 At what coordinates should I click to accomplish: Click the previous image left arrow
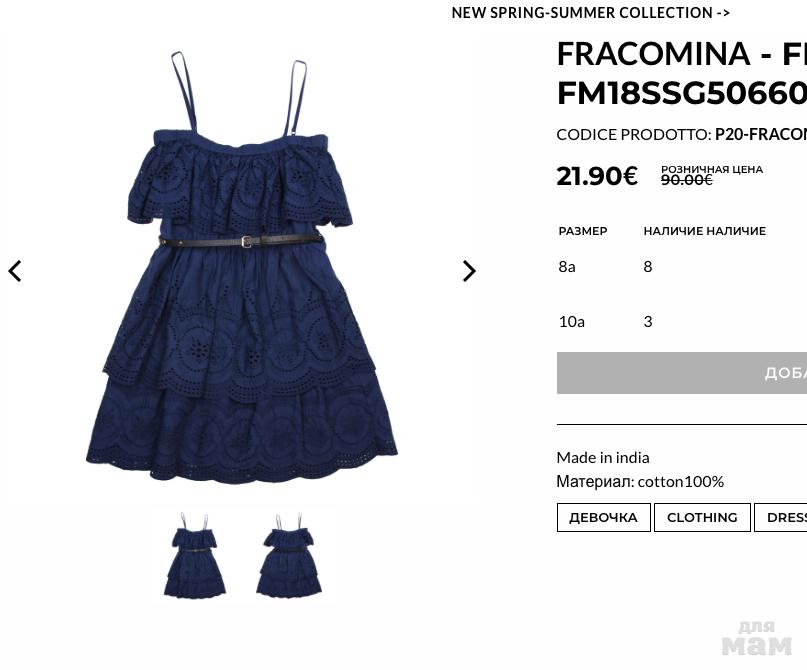tap(15, 271)
